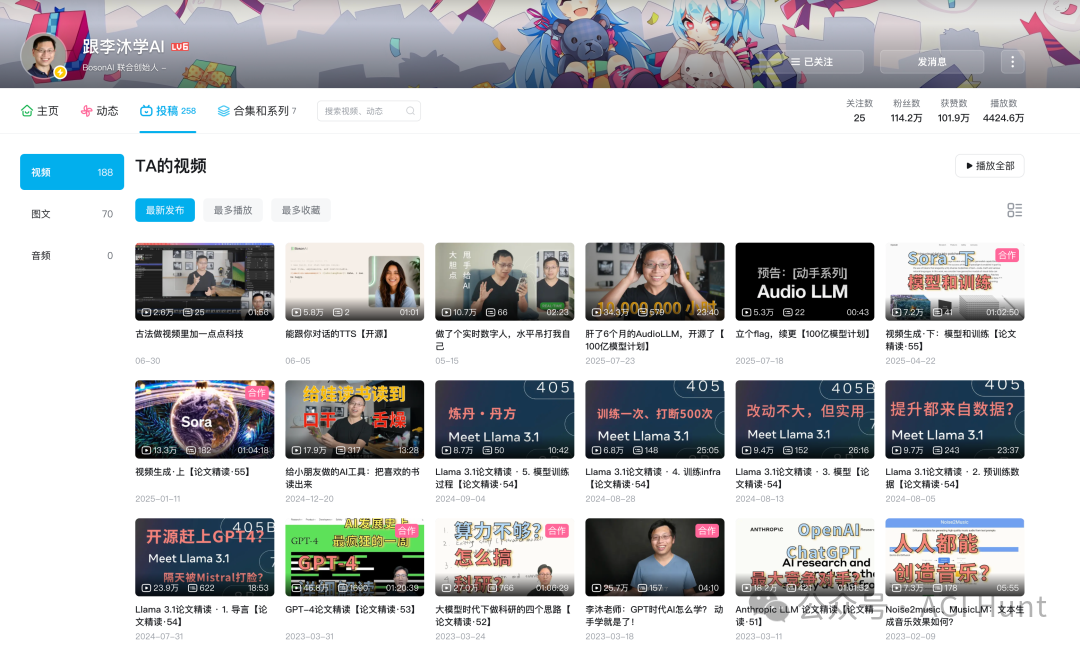
Task: Click danmaku count icon showing 66
Action: pos(490,312)
